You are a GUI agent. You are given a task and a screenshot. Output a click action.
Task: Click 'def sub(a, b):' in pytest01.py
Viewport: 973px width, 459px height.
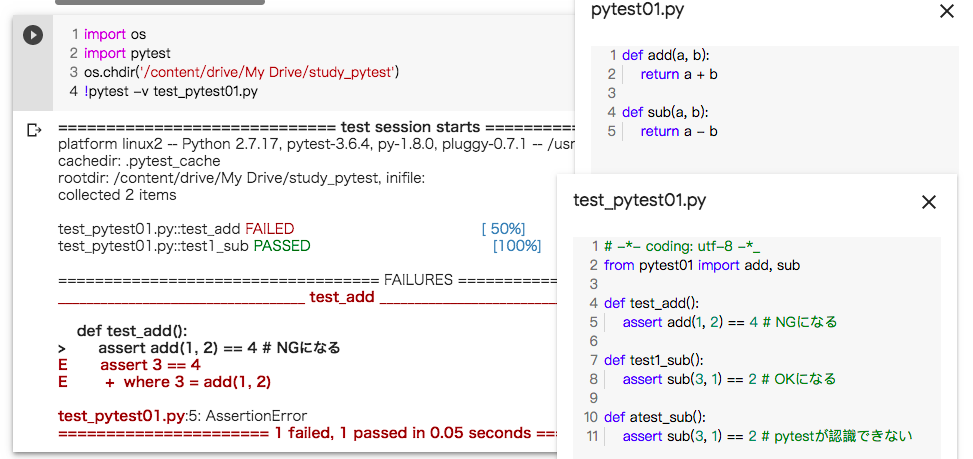[665, 112]
